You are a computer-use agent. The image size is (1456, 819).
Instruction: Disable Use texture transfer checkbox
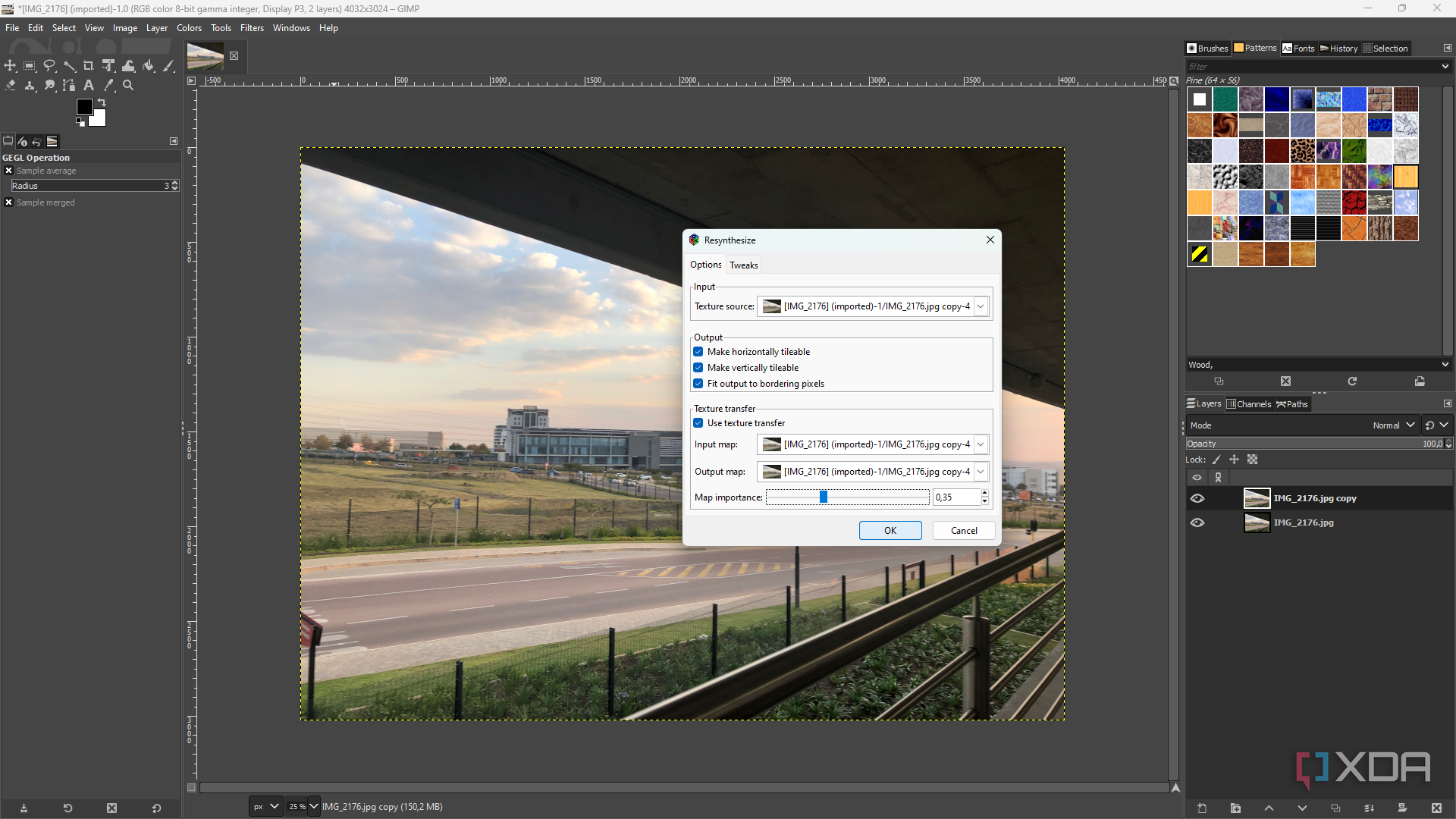698,423
